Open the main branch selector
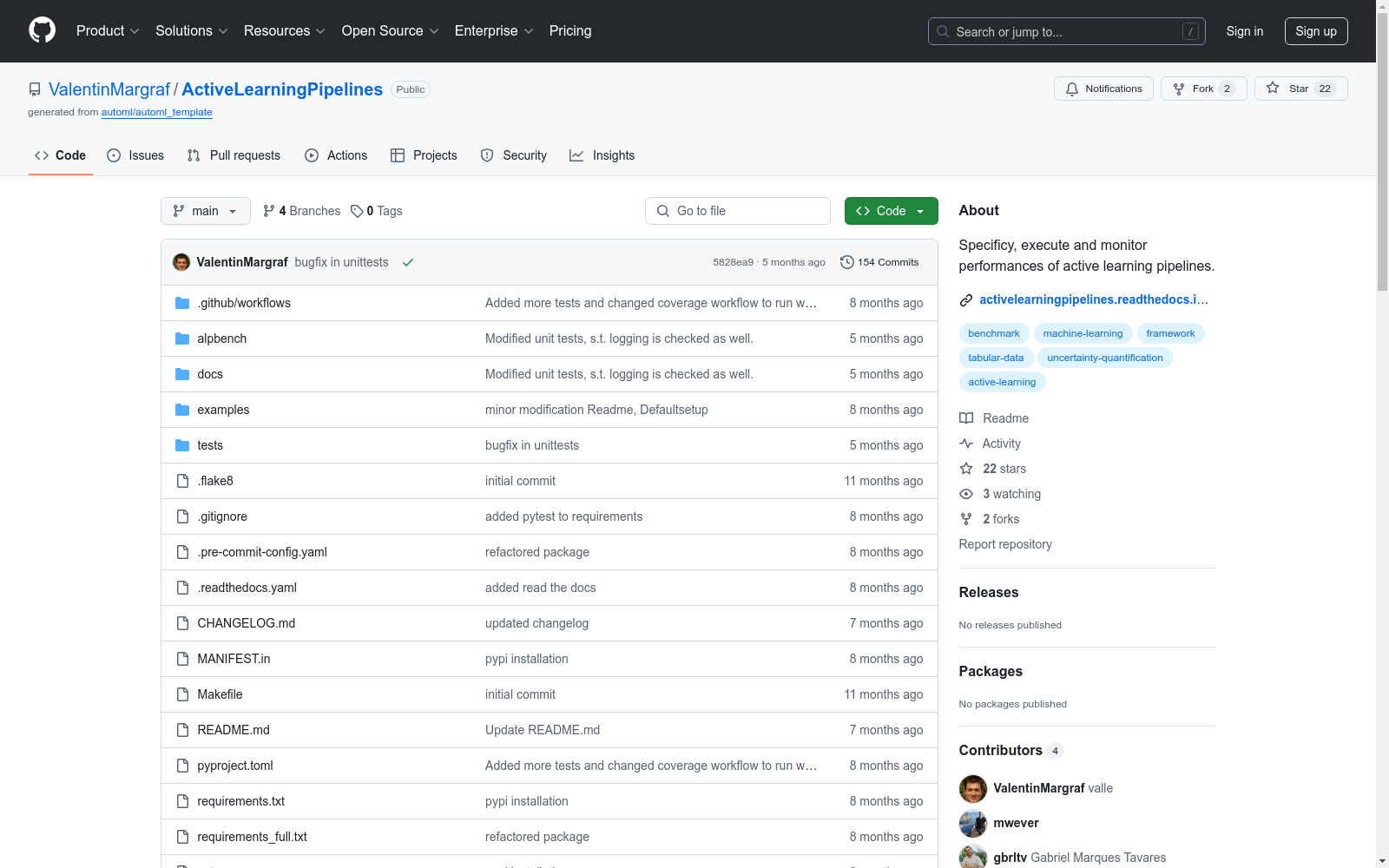The width and height of the screenshot is (1389, 868). [206, 211]
